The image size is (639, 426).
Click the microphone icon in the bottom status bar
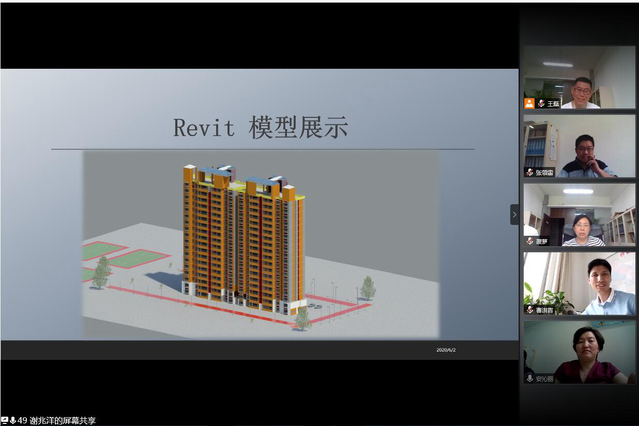coord(12,420)
